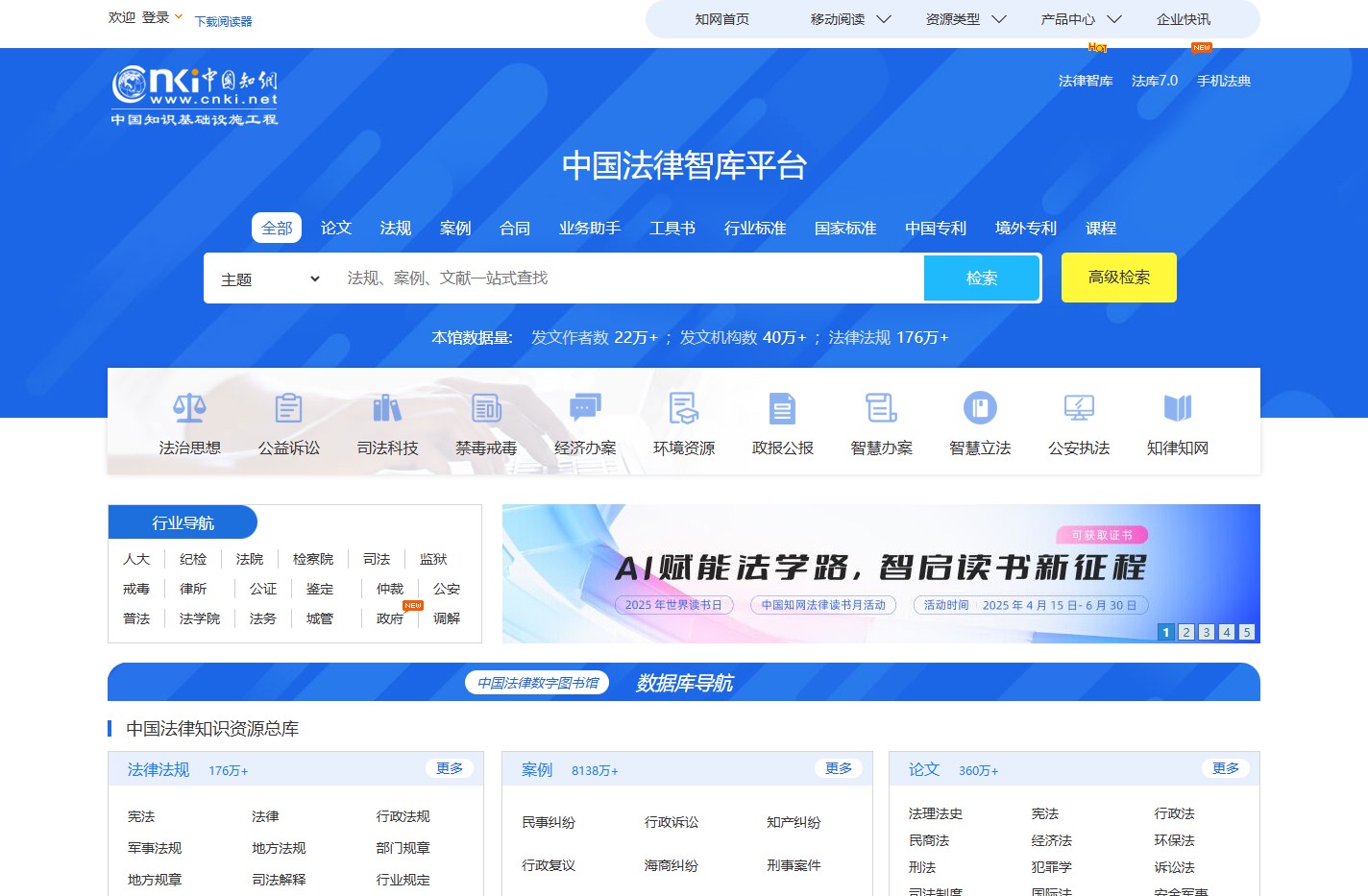Viewport: 1368px width, 896px height.
Task: Open the 禁毒戒毒 icon
Action: (x=486, y=408)
